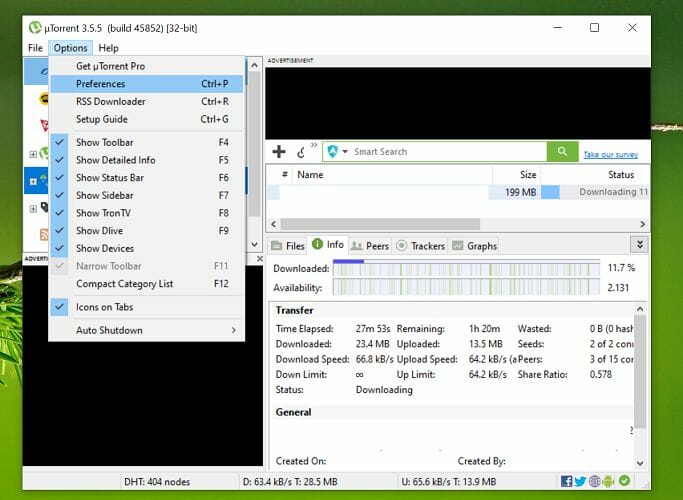Viewport: 683px width, 500px height.
Task: Click the shield search provider icon
Action: (x=333, y=152)
